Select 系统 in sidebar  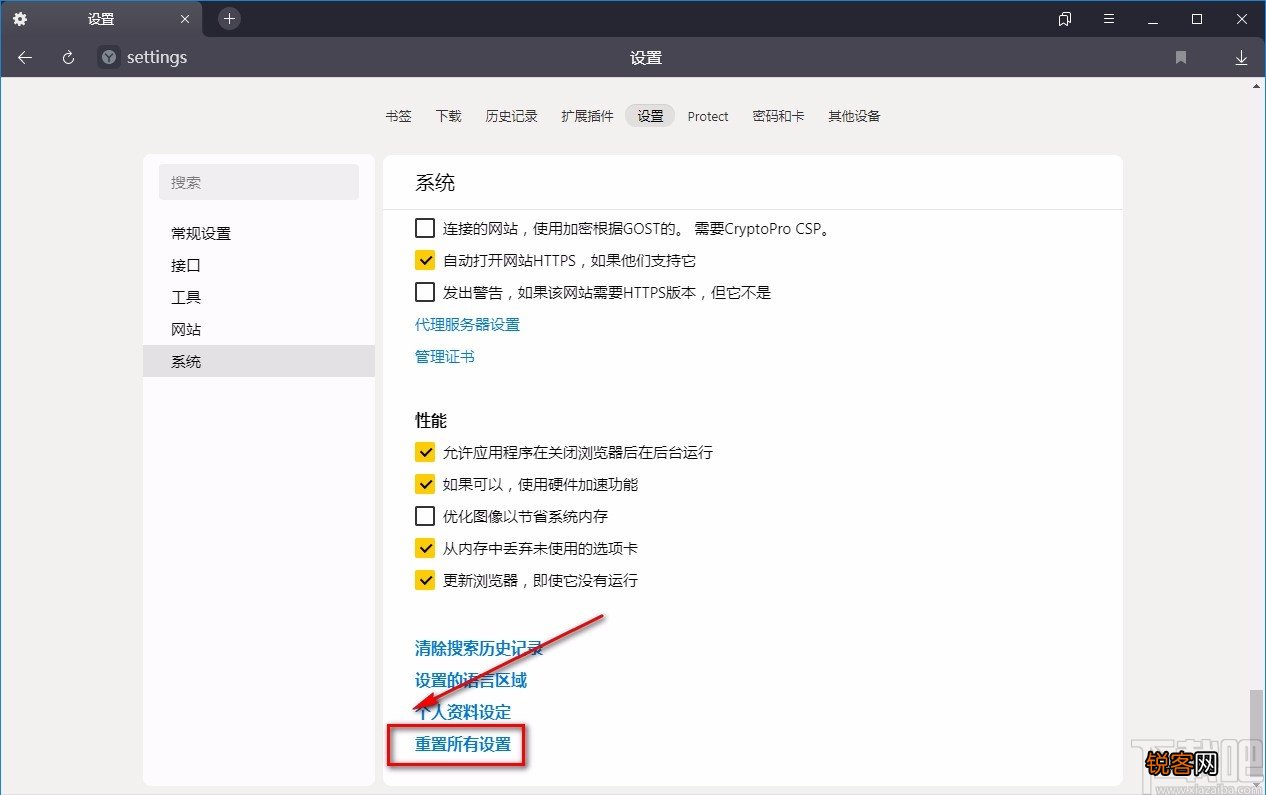(259, 361)
